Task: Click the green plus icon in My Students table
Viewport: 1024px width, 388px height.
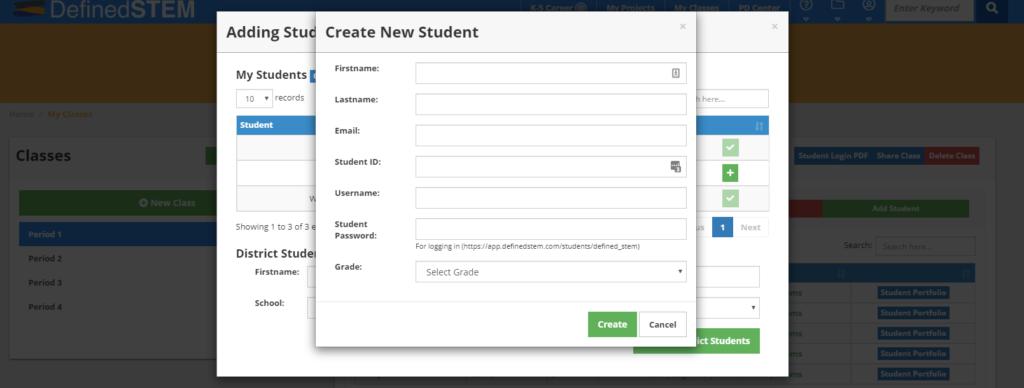Action: coord(730,173)
